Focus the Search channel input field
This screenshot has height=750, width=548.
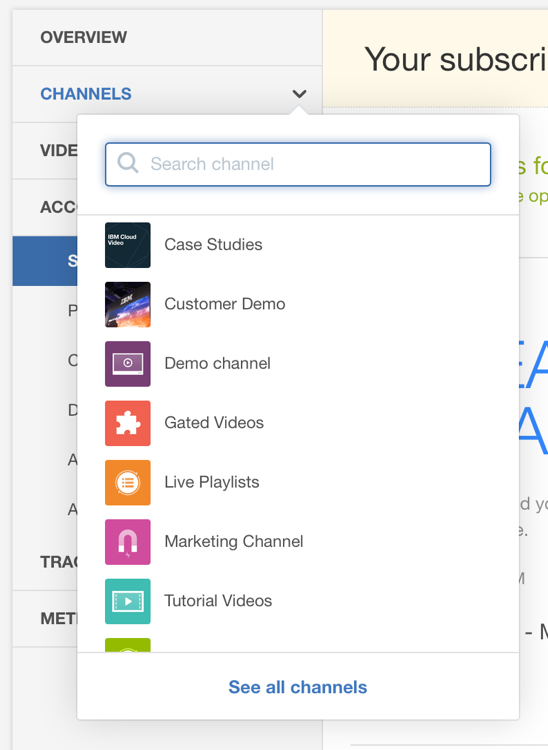pyautogui.click(x=298, y=164)
